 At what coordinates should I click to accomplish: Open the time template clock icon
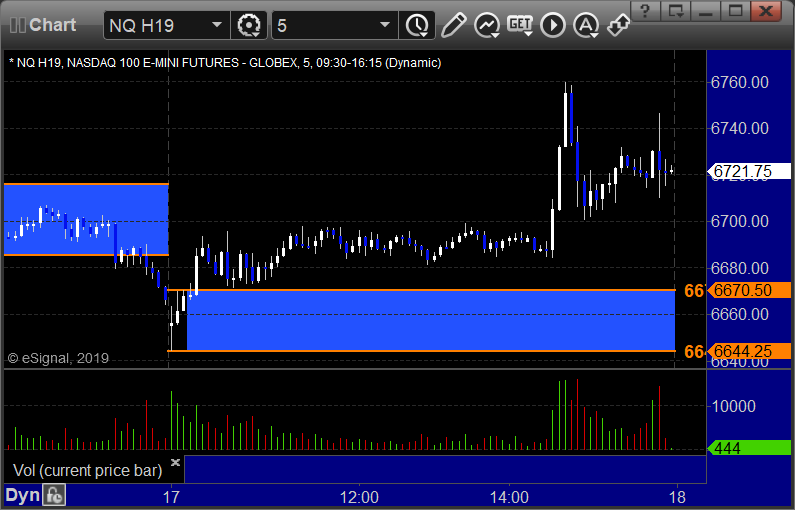(417, 25)
